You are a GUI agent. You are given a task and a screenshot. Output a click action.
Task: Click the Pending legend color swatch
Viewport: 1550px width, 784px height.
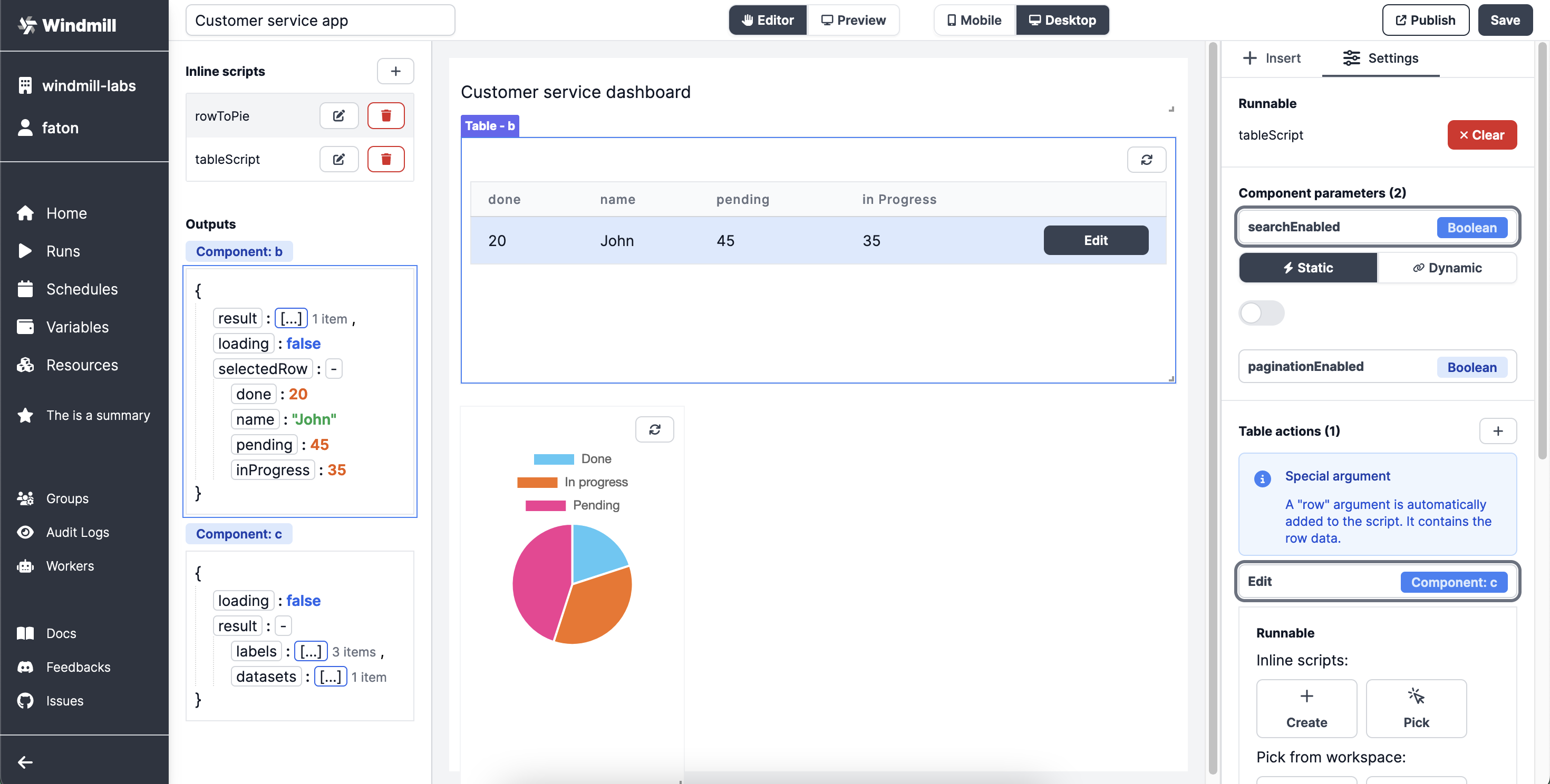[545, 506]
